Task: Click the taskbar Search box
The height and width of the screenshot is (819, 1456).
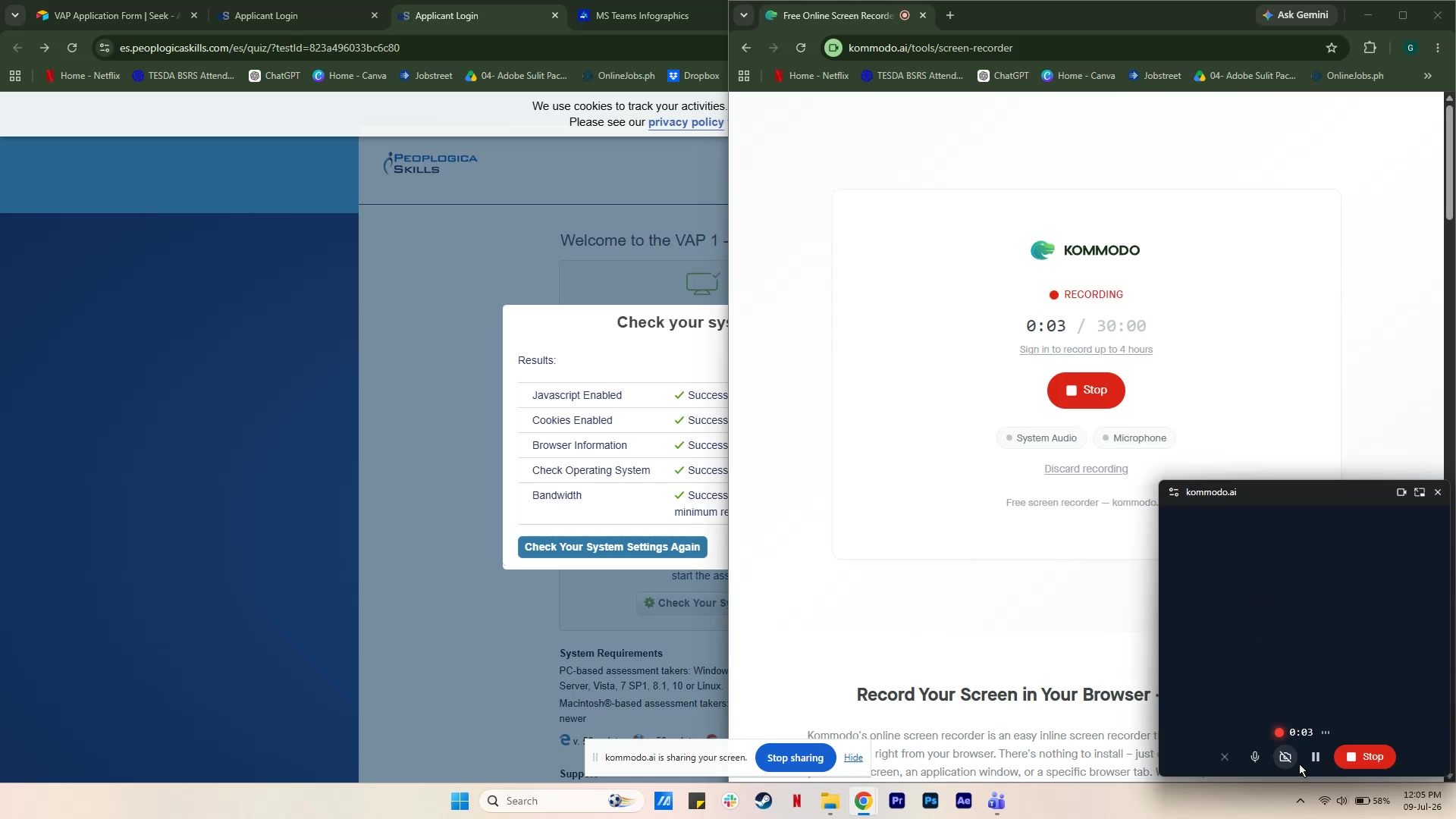Action: (563, 801)
